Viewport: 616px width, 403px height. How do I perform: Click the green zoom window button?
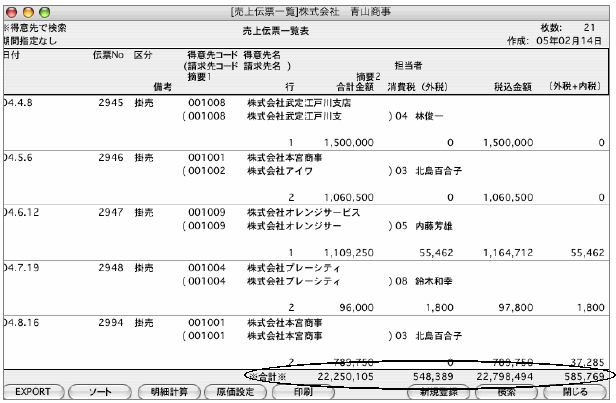click(x=44, y=8)
